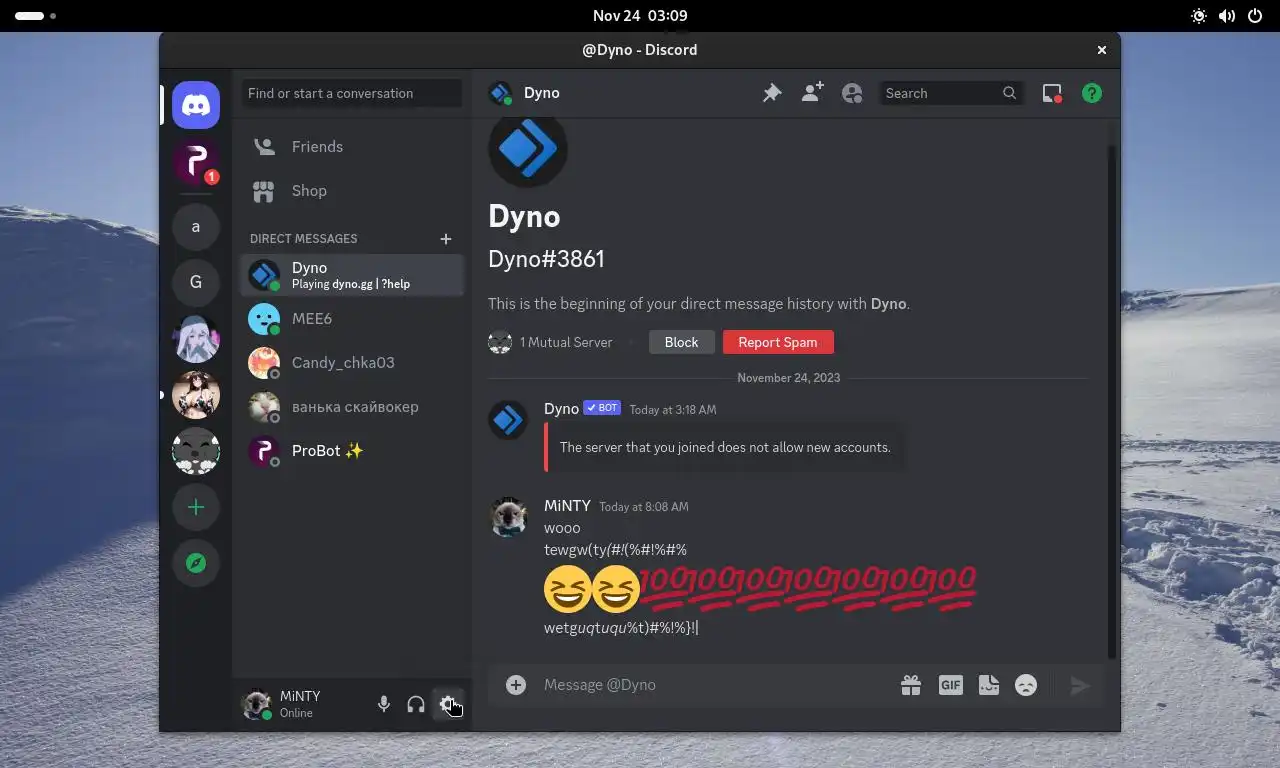The width and height of the screenshot is (1280, 768).
Task: Click the send message arrow
Action: pos(1080,685)
